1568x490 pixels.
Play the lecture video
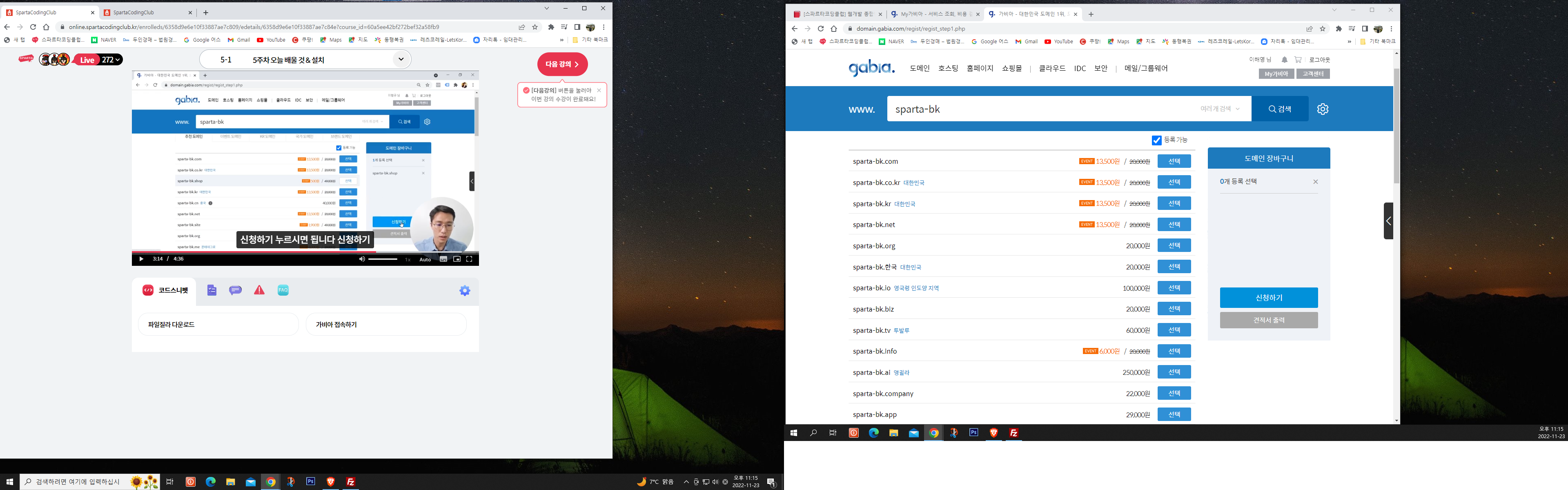tap(141, 259)
